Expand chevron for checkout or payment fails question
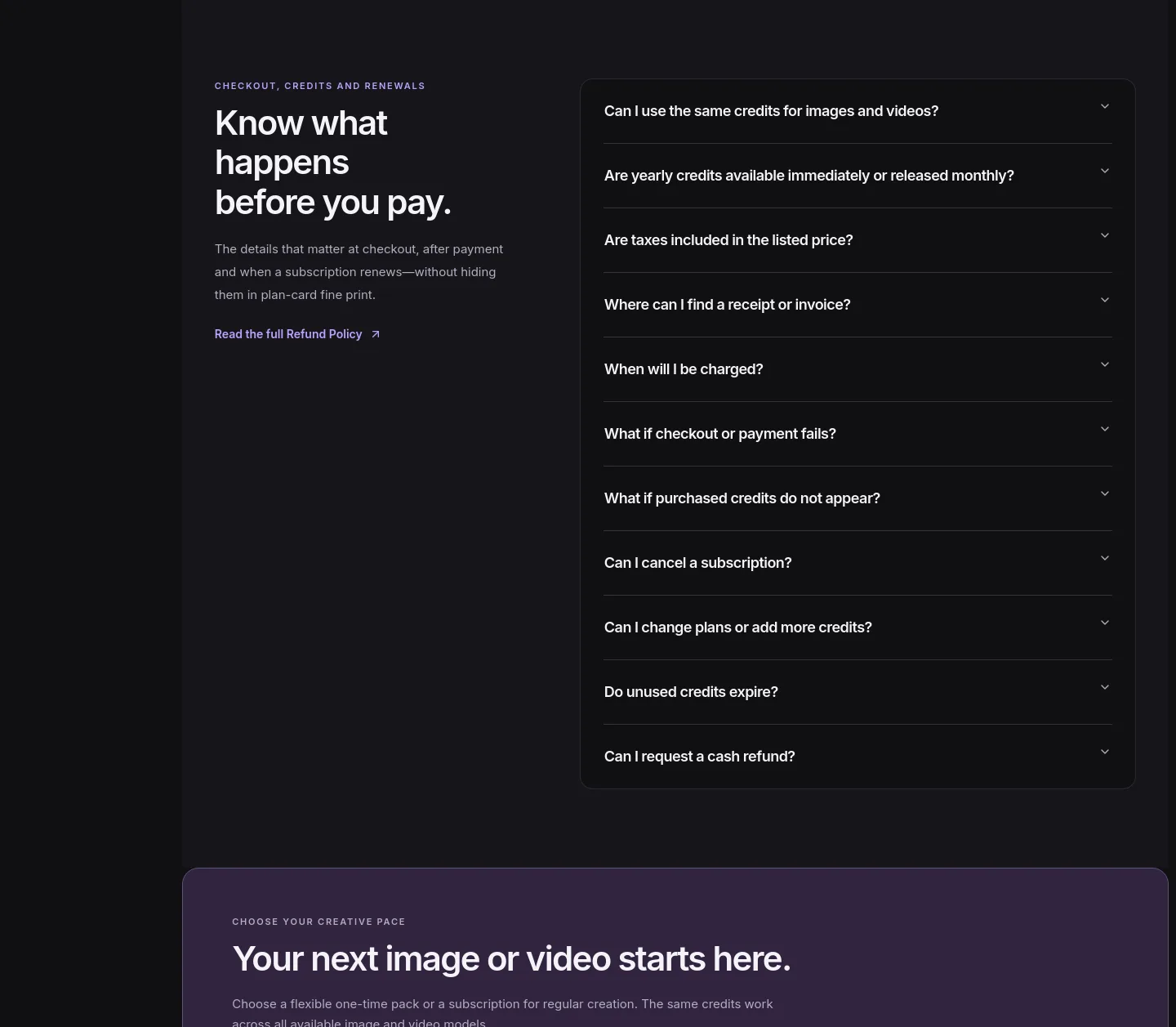 1104,429
